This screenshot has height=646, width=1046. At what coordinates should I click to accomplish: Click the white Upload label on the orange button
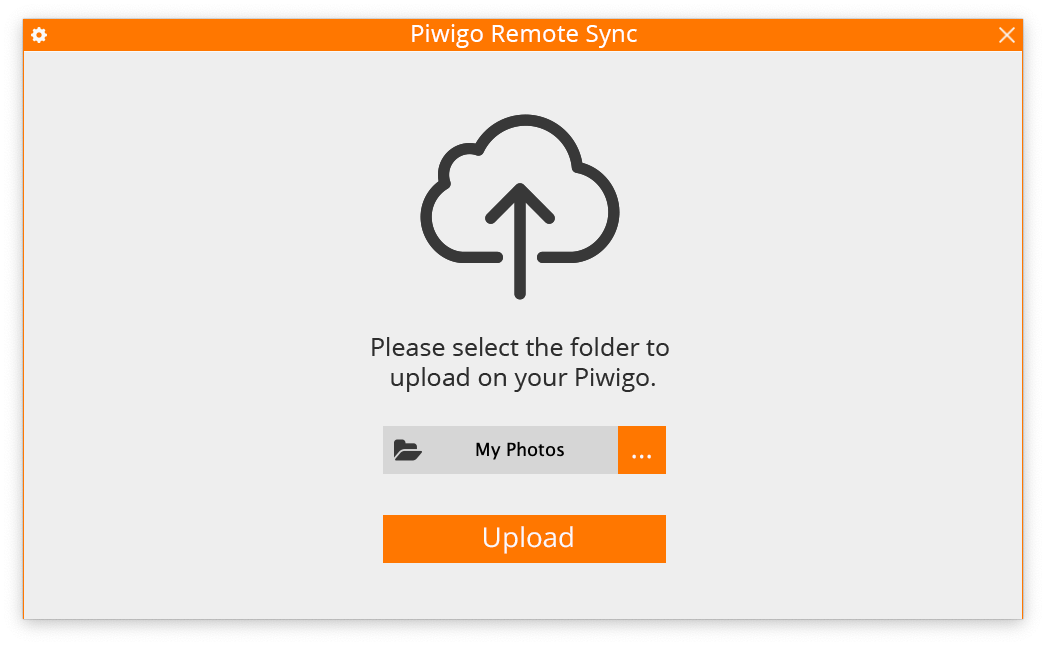point(528,538)
